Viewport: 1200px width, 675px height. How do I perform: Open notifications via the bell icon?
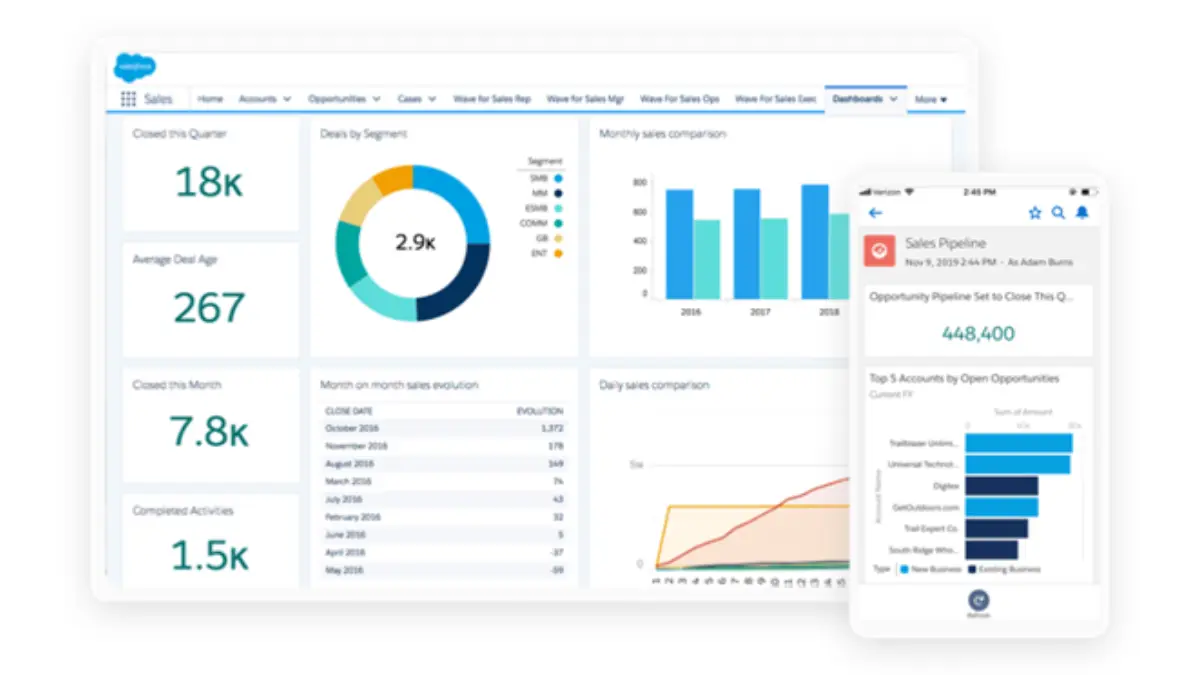pos(1082,212)
